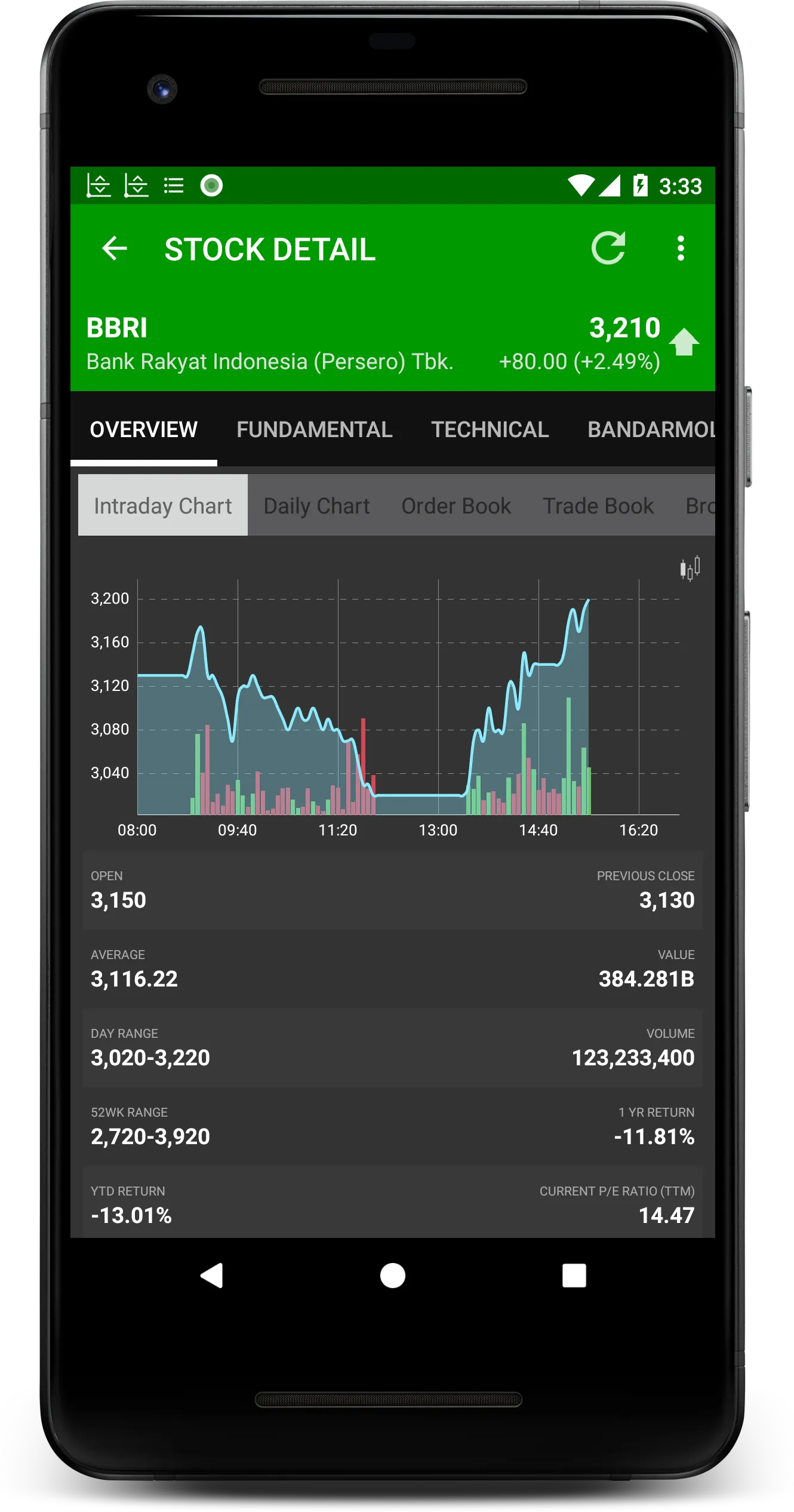Switch chart to candlestick view icon

690,568
